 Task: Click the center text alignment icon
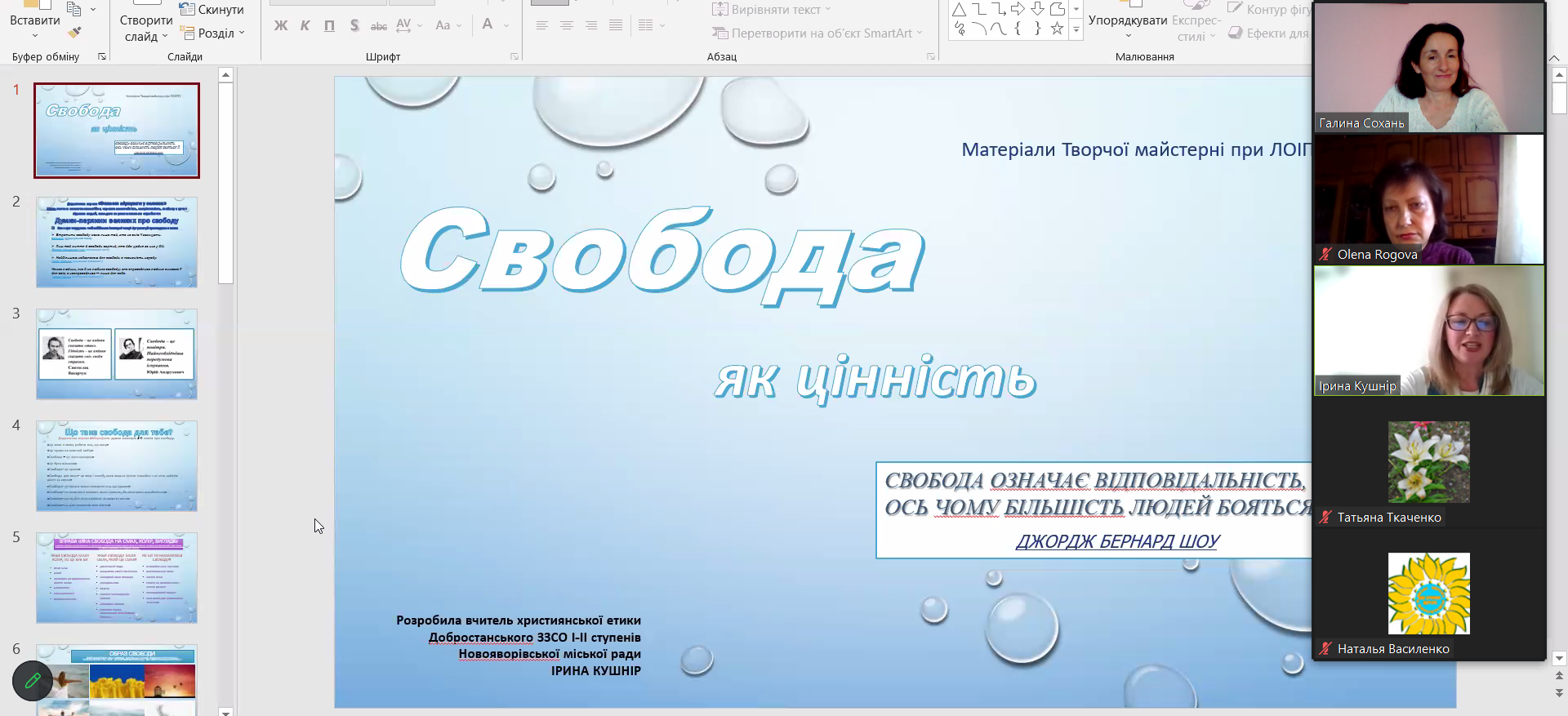(x=566, y=25)
